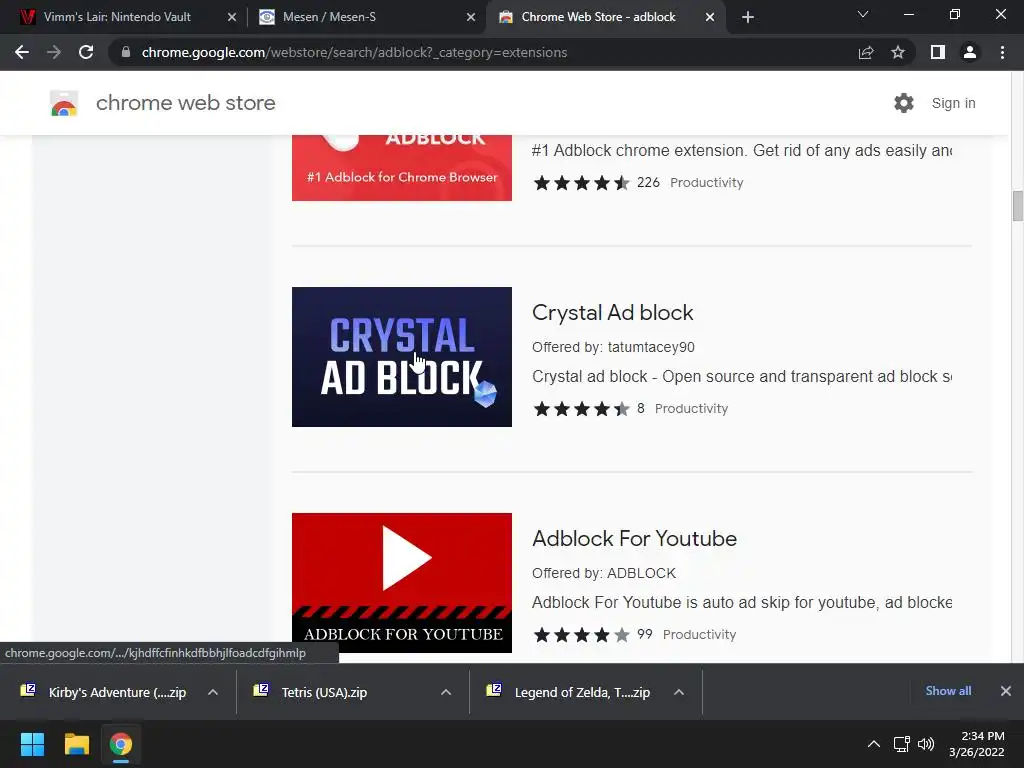The image size is (1024, 768).
Task: Click the Crystal ad block description text
Action: pyautogui.click(x=742, y=377)
